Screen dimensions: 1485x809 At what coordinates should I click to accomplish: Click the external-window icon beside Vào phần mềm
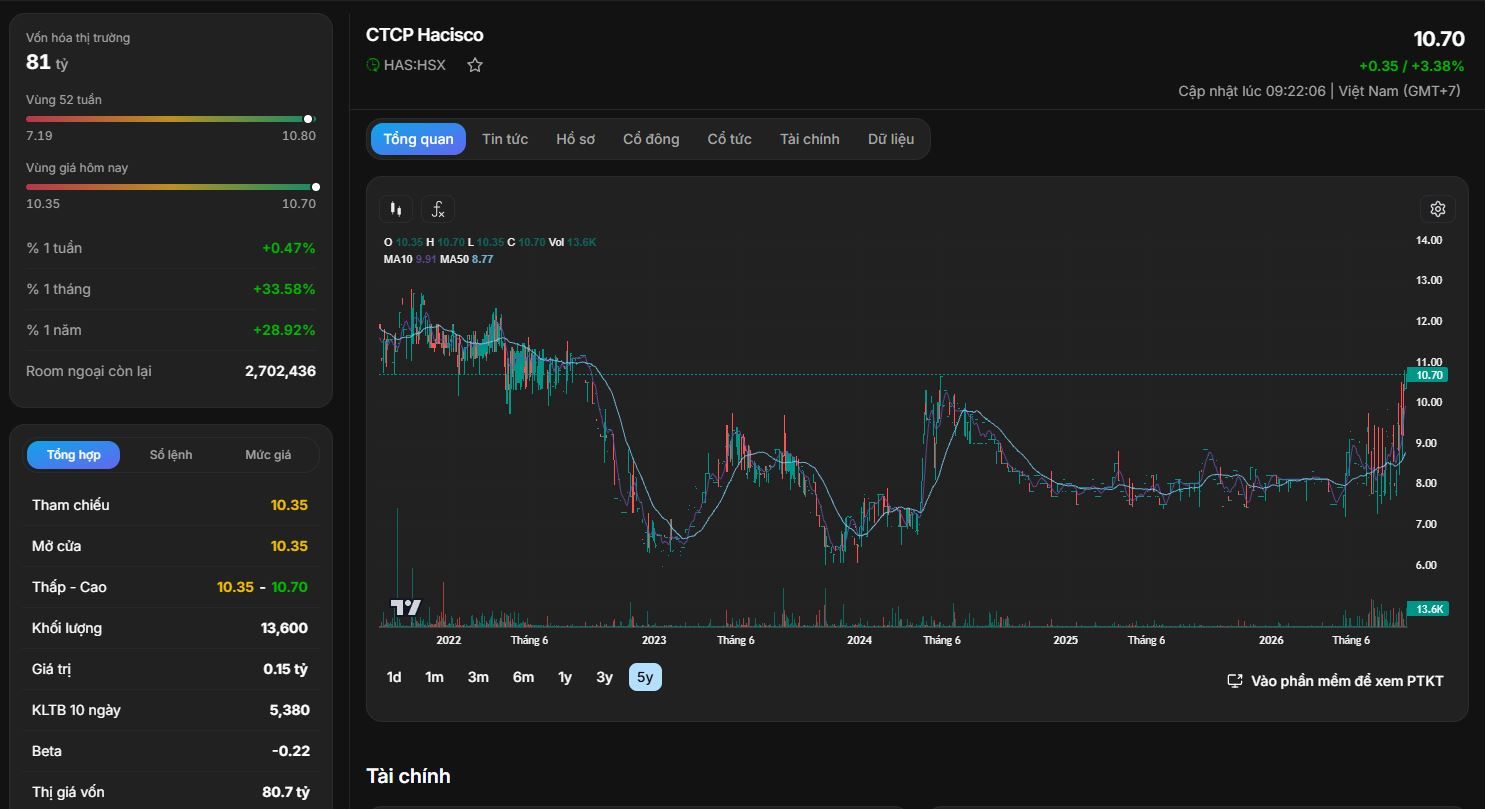click(1235, 681)
